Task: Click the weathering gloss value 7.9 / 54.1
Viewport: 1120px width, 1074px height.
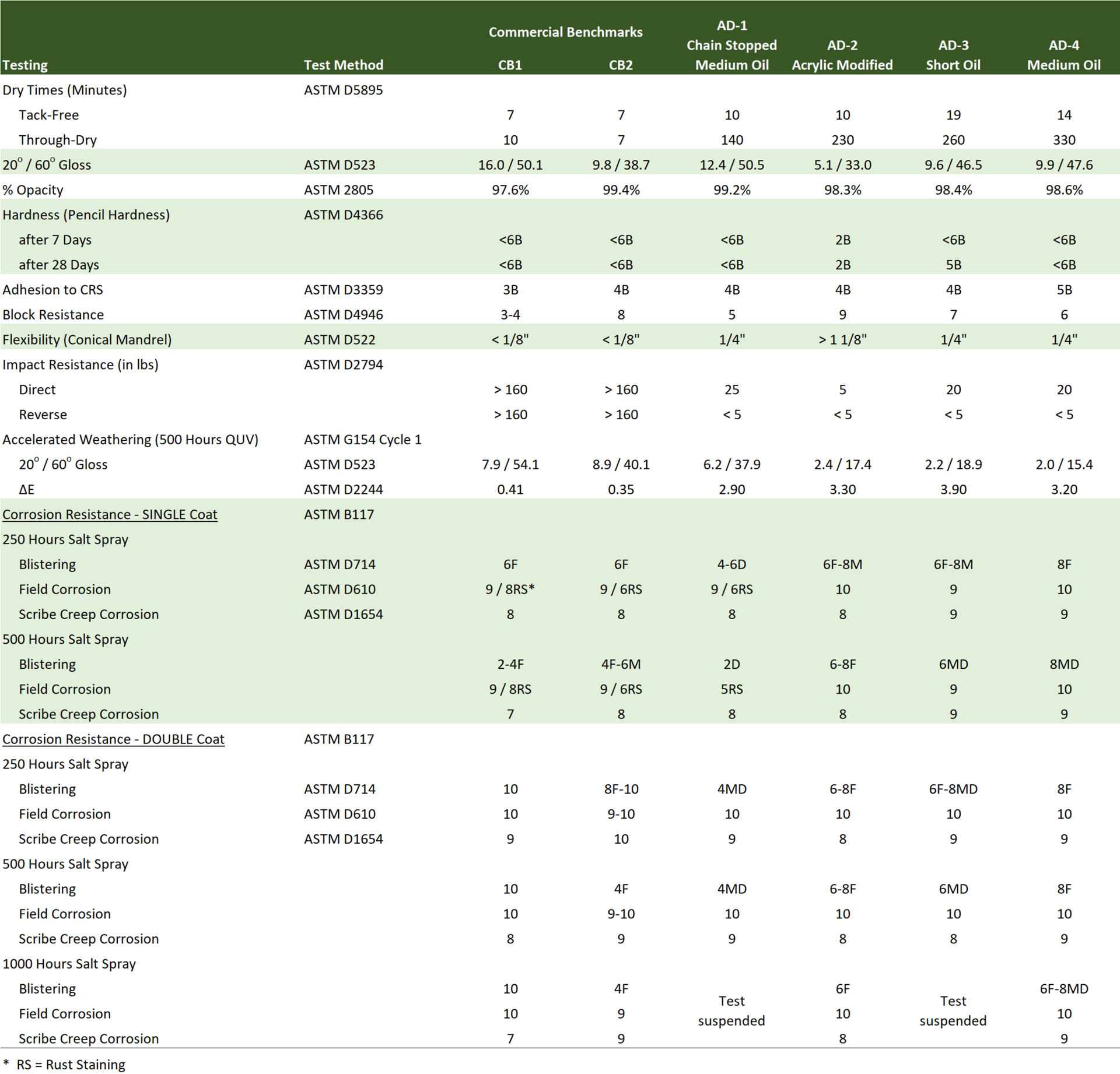Action: coord(510,465)
